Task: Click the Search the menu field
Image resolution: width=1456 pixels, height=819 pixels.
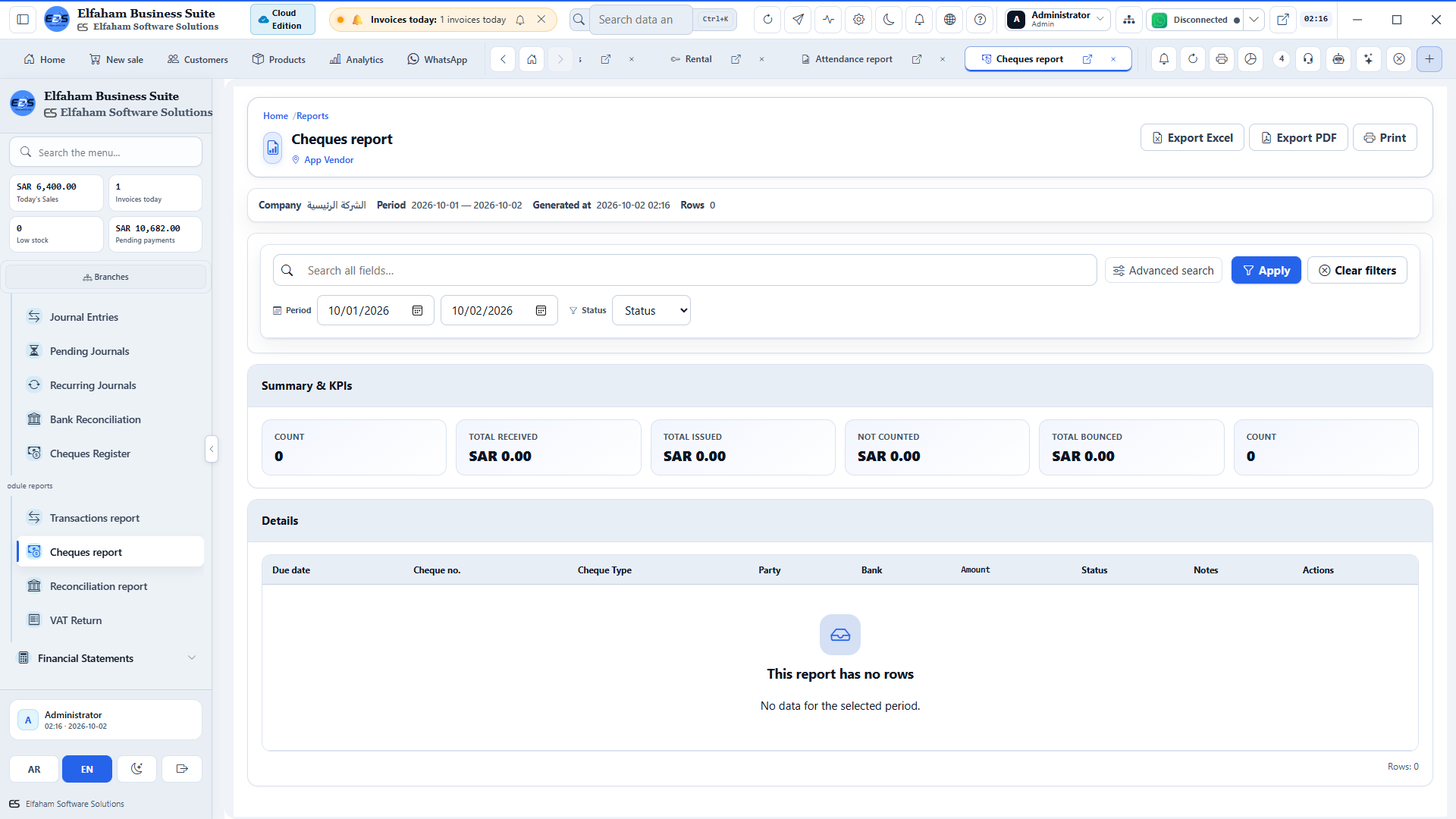Action: click(x=105, y=152)
